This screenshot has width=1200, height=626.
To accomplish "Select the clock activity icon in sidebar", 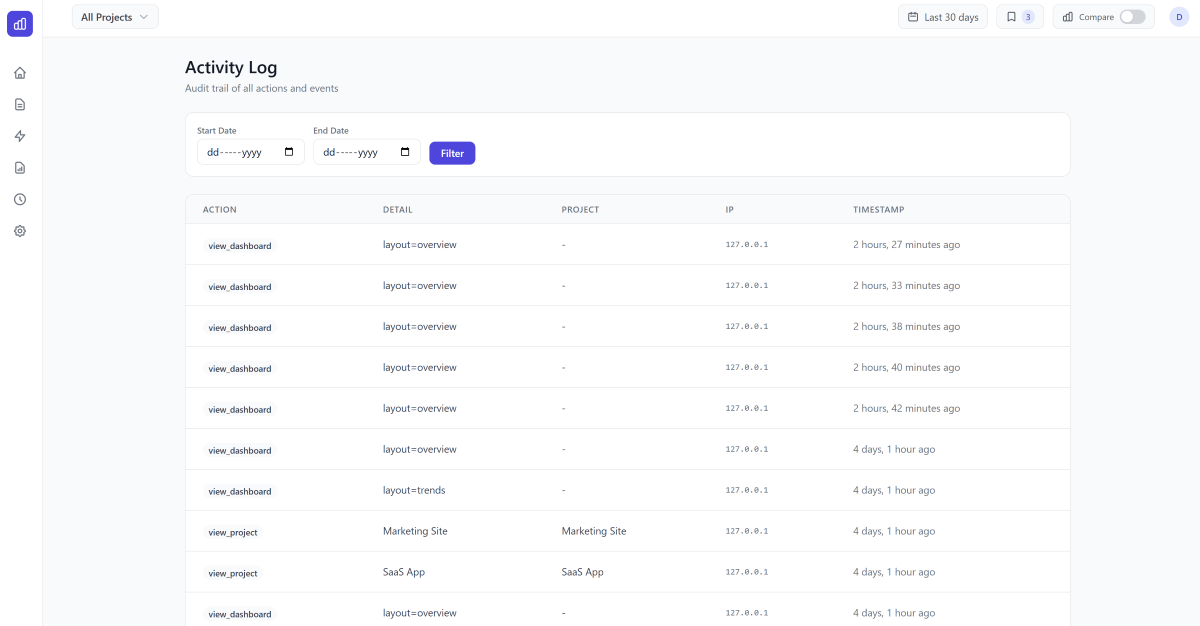I will click(20, 199).
